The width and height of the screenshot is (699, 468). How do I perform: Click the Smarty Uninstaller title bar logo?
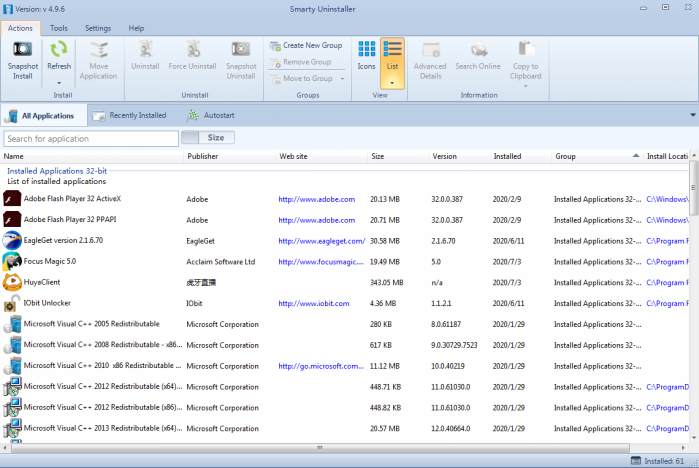(x=8, y=9)
